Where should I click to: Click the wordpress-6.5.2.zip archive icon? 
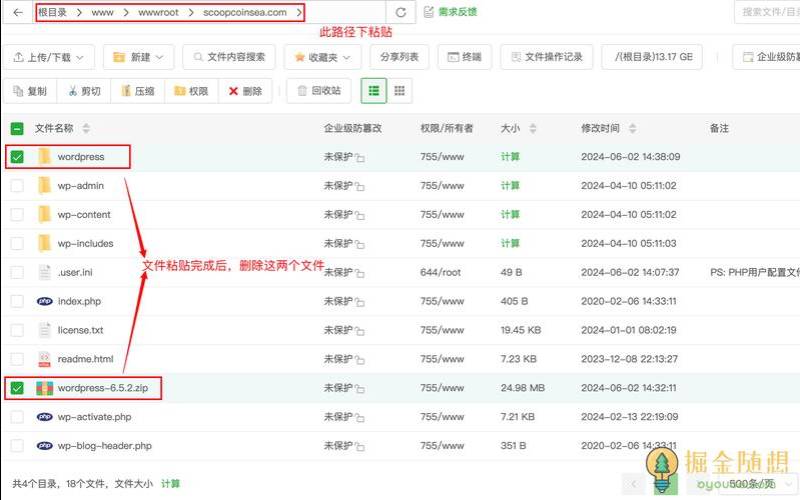click(44, 388)
